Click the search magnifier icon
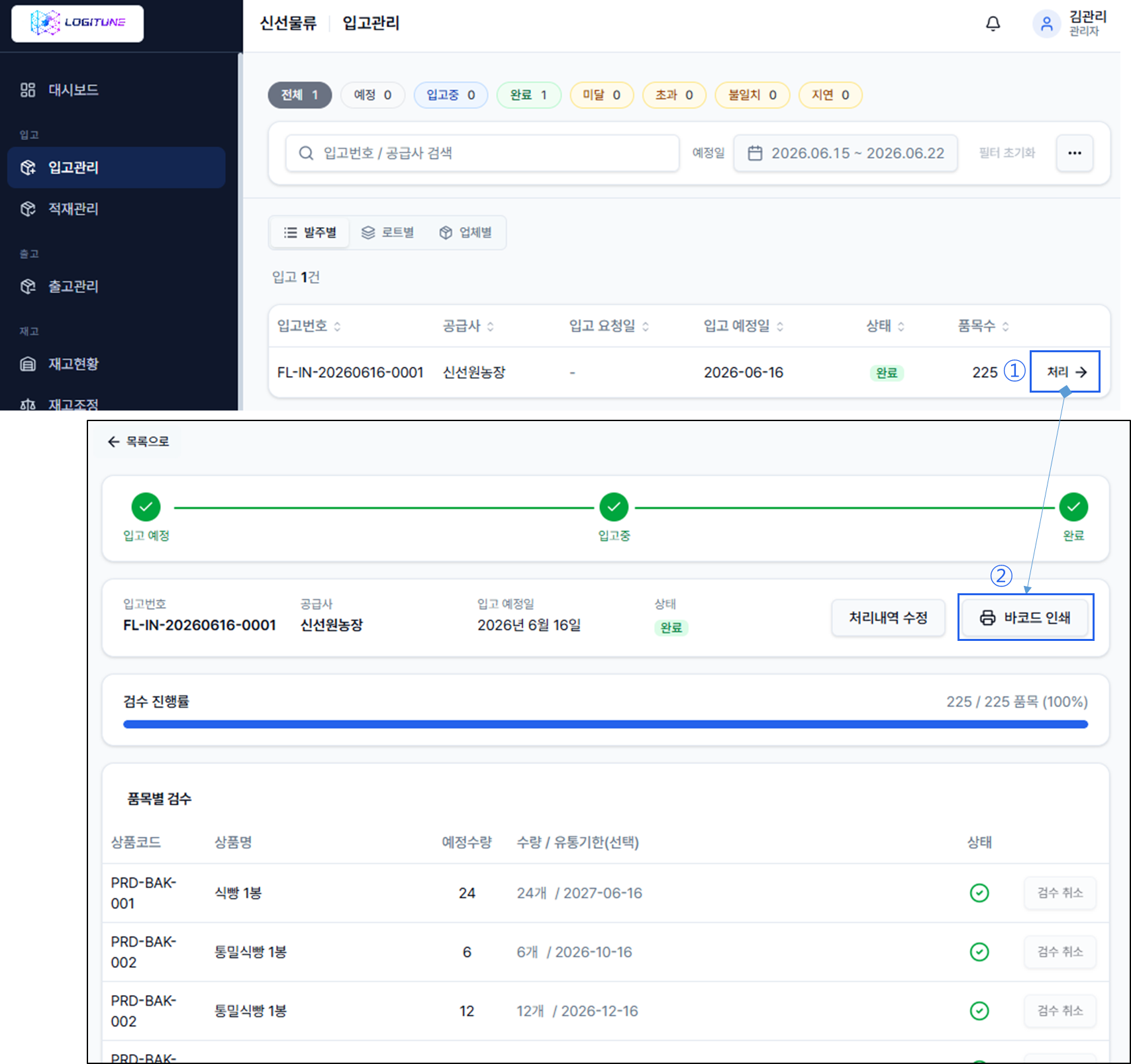 (306, 154)
